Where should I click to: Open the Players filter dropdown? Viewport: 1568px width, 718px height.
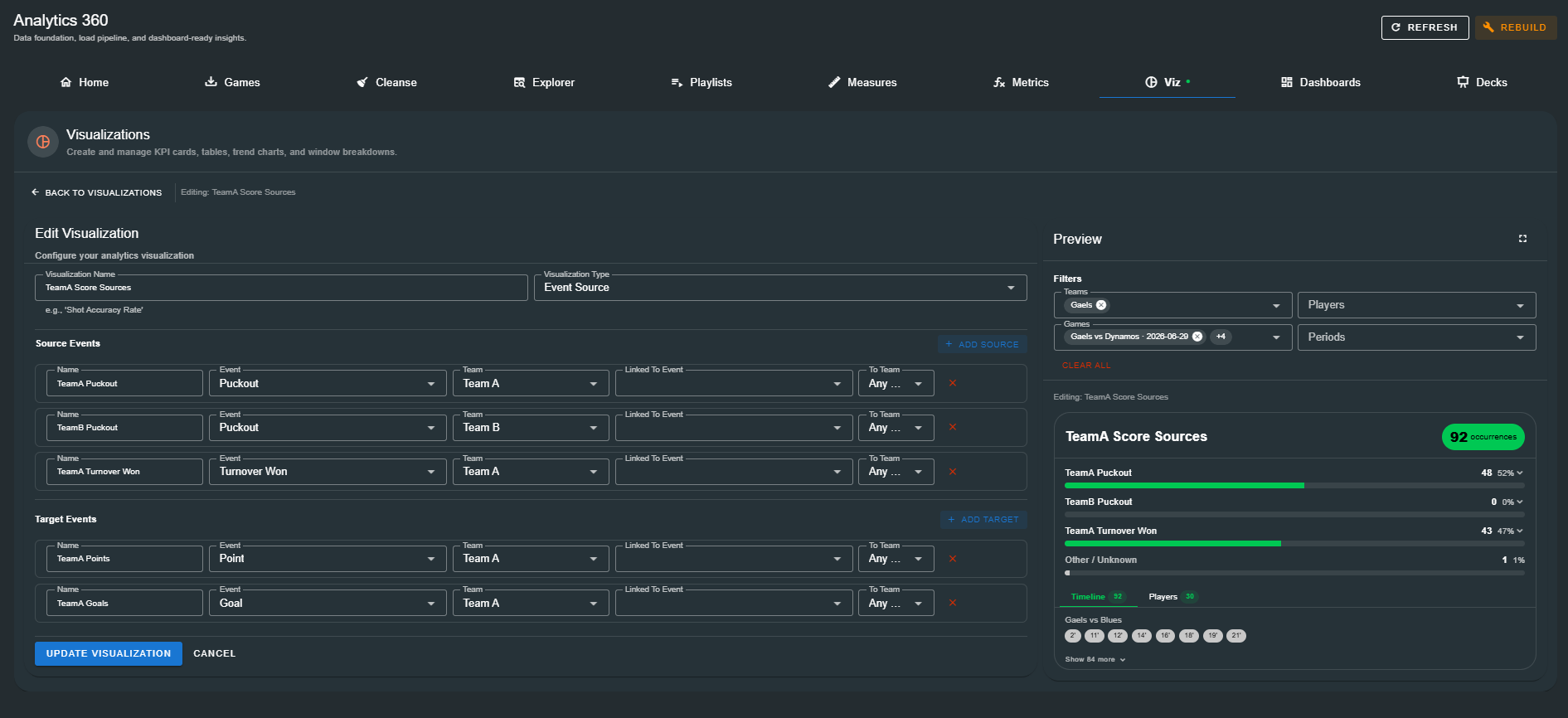tap(1416, 305)
